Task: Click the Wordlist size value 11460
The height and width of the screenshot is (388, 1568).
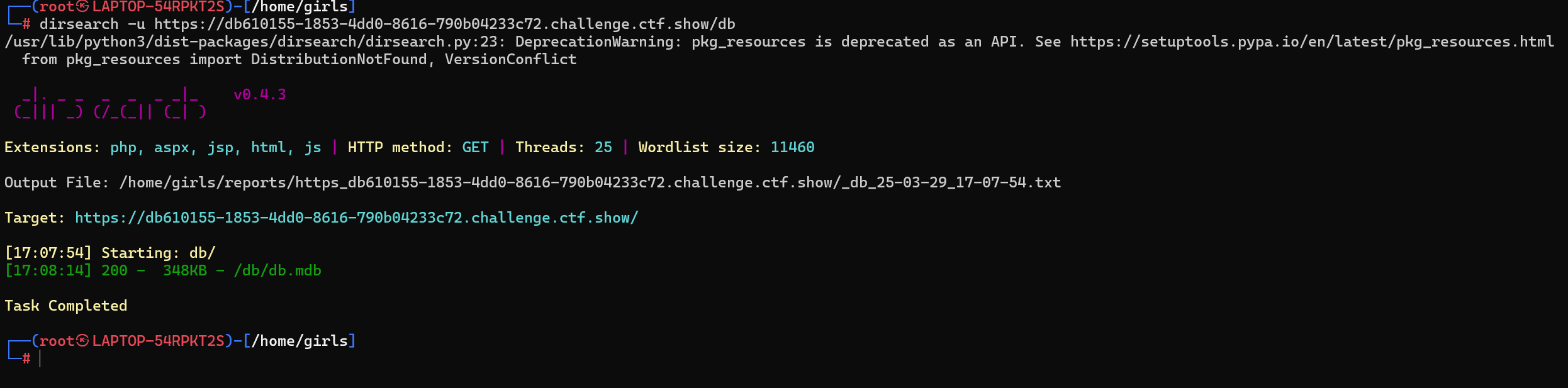Action: (x=792, y=148)
